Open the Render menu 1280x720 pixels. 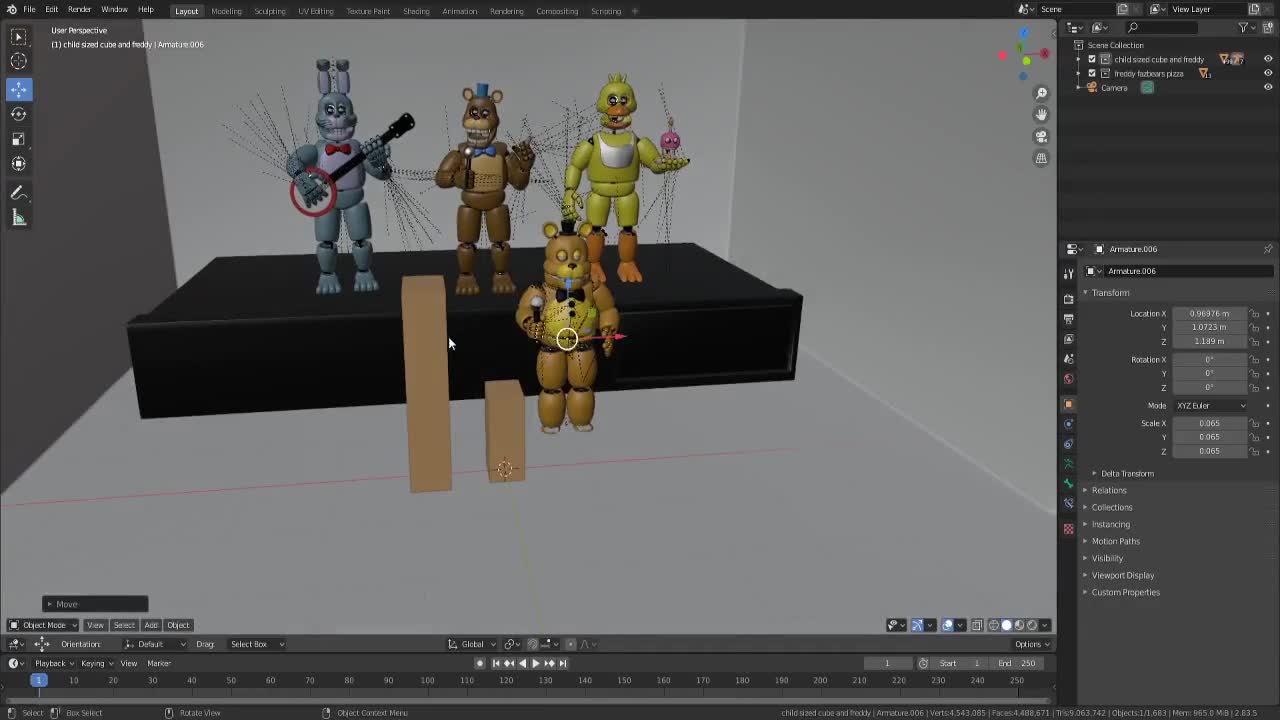pyautogui.click(x=79, y=10)
